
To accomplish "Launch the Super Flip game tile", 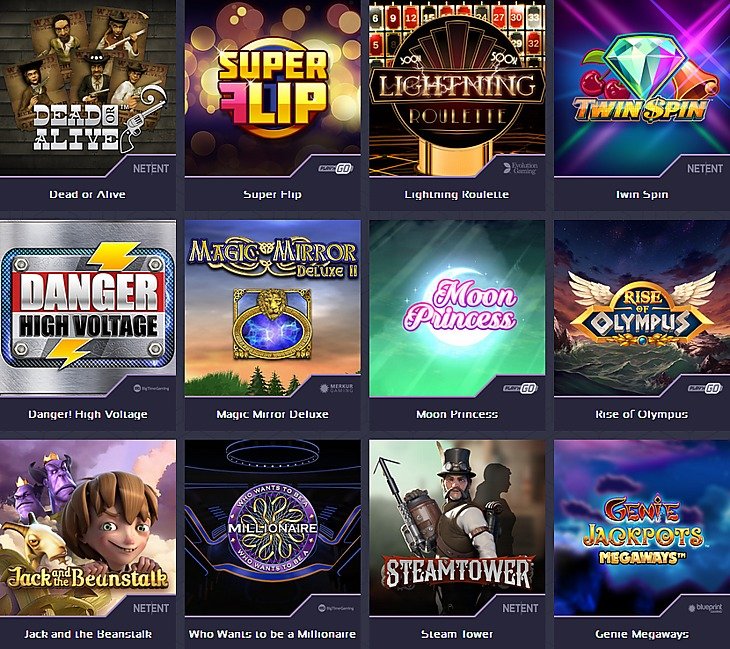I will (272, 88).
